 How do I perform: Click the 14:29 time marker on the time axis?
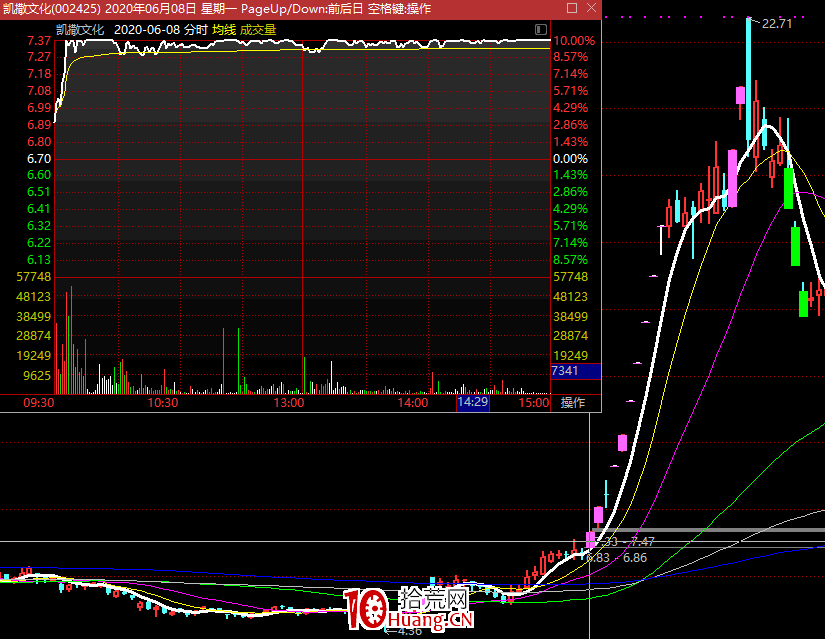(472, 403)
